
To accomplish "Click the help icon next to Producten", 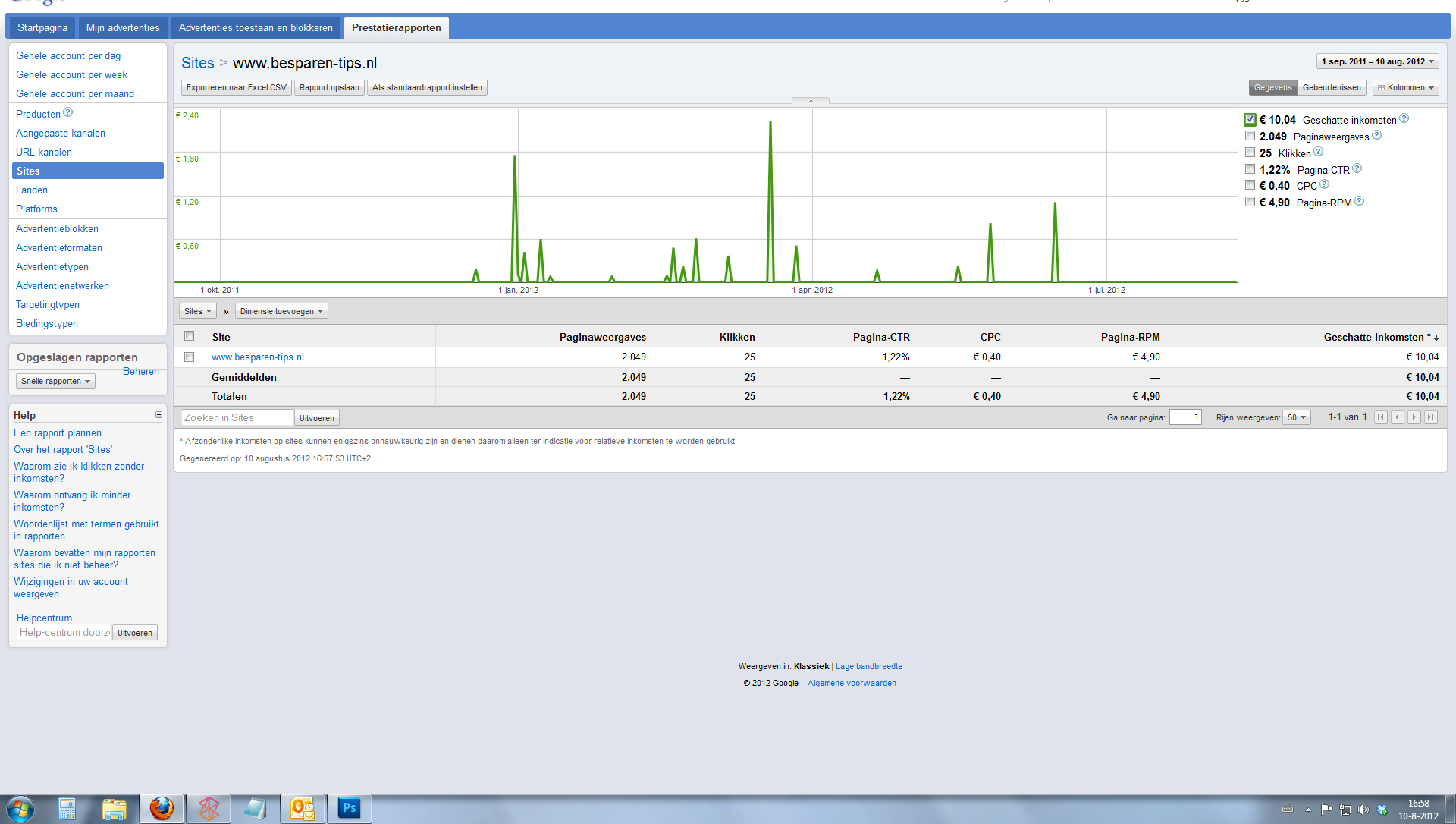I will [67, 113].
